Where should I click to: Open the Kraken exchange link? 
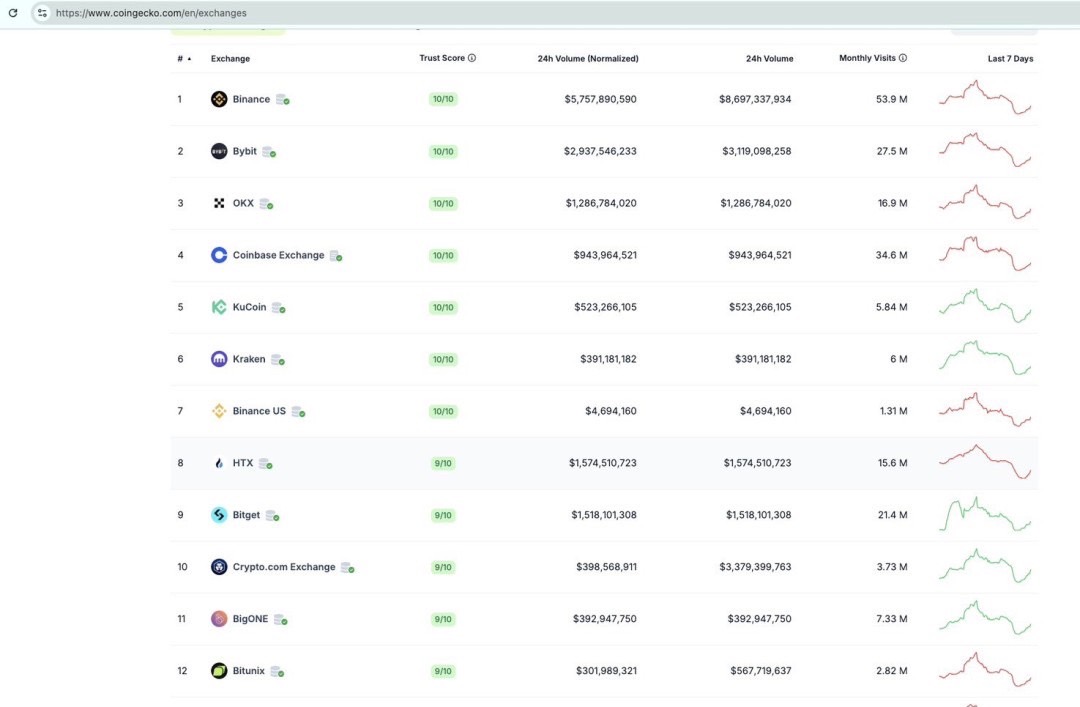click(249, 359)
